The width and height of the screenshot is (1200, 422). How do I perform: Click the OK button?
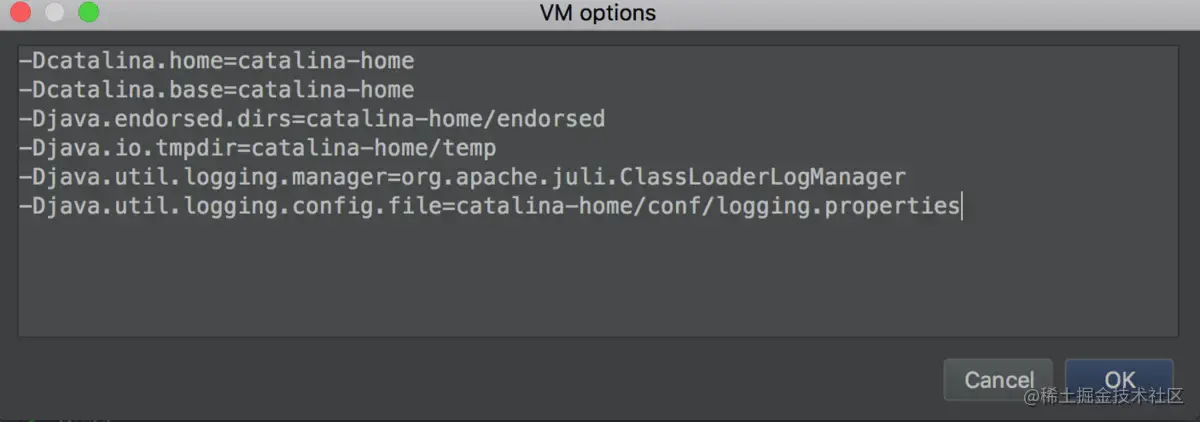[1119, 380]
